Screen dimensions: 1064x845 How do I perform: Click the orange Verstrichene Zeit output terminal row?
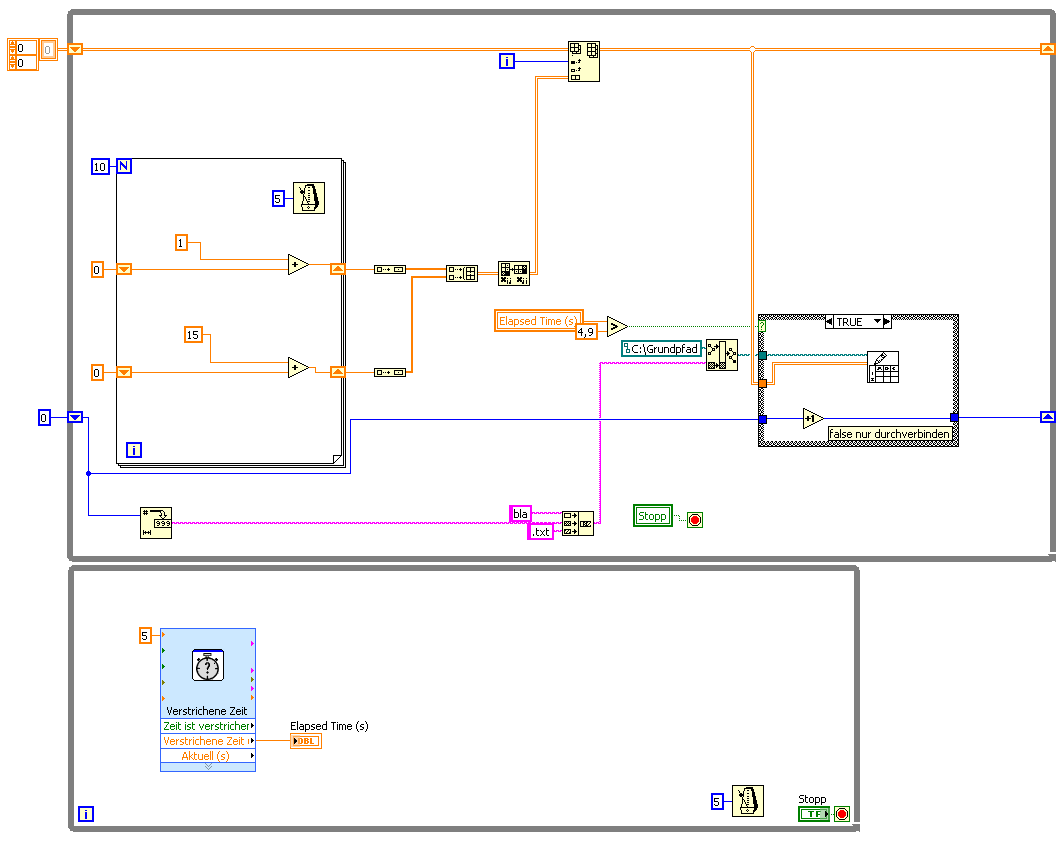click(208, 741)
